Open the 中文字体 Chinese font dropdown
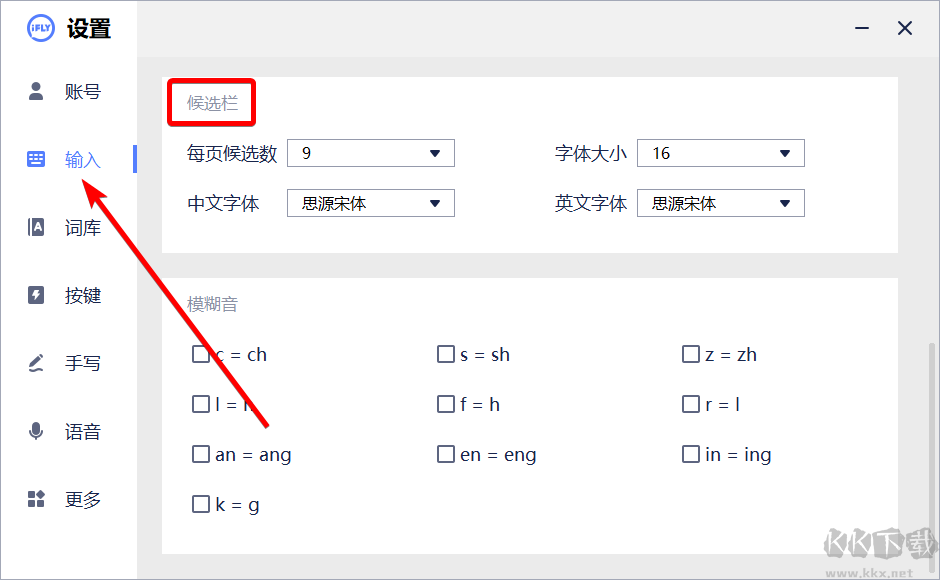Image resolution: width=940 pixels, height=580 pixels. [370, 202]
